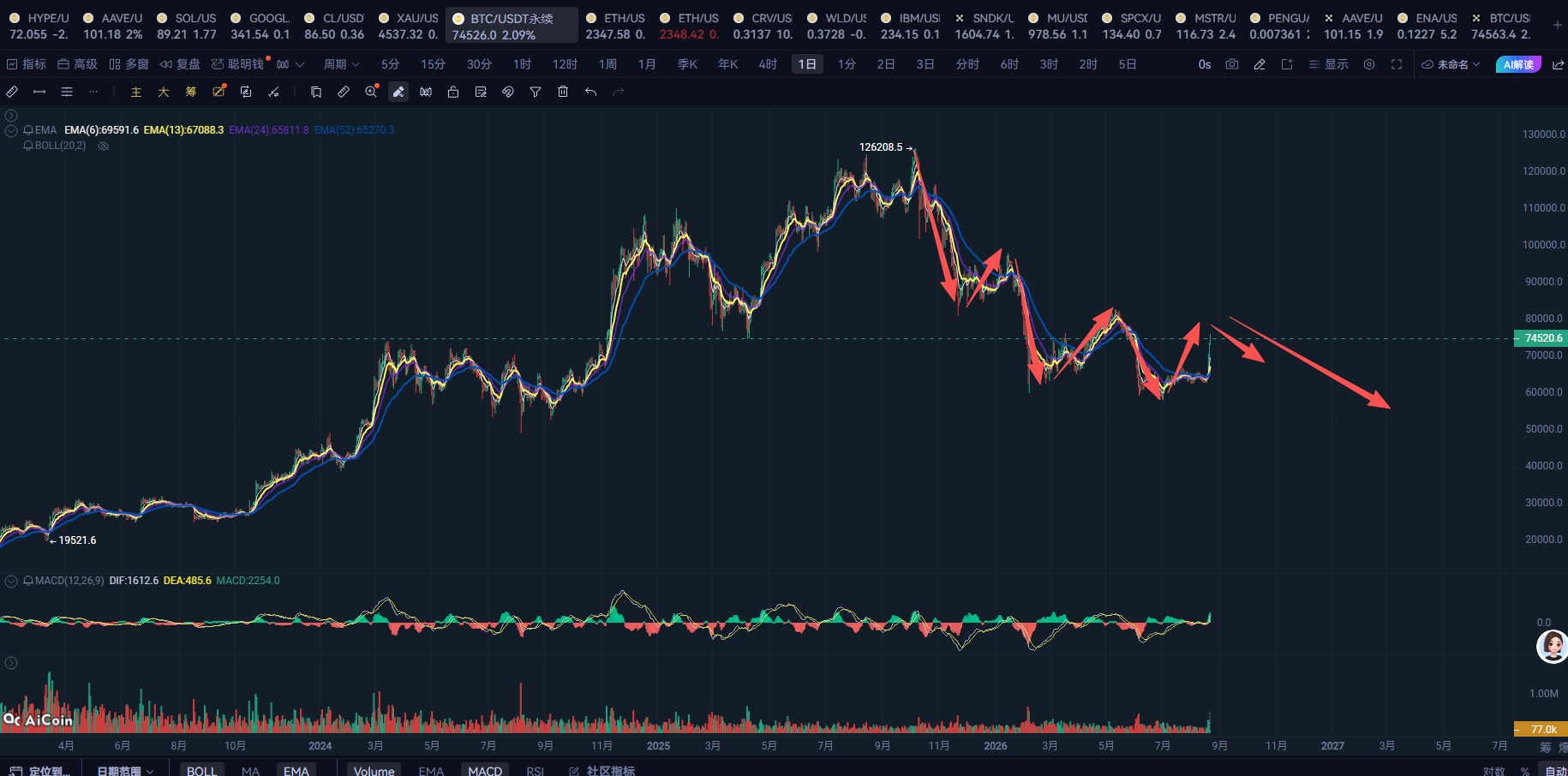This screenshot has width=1568, height=776.
Task: Click the 自动 auto-scale button
Action: 1555,771
